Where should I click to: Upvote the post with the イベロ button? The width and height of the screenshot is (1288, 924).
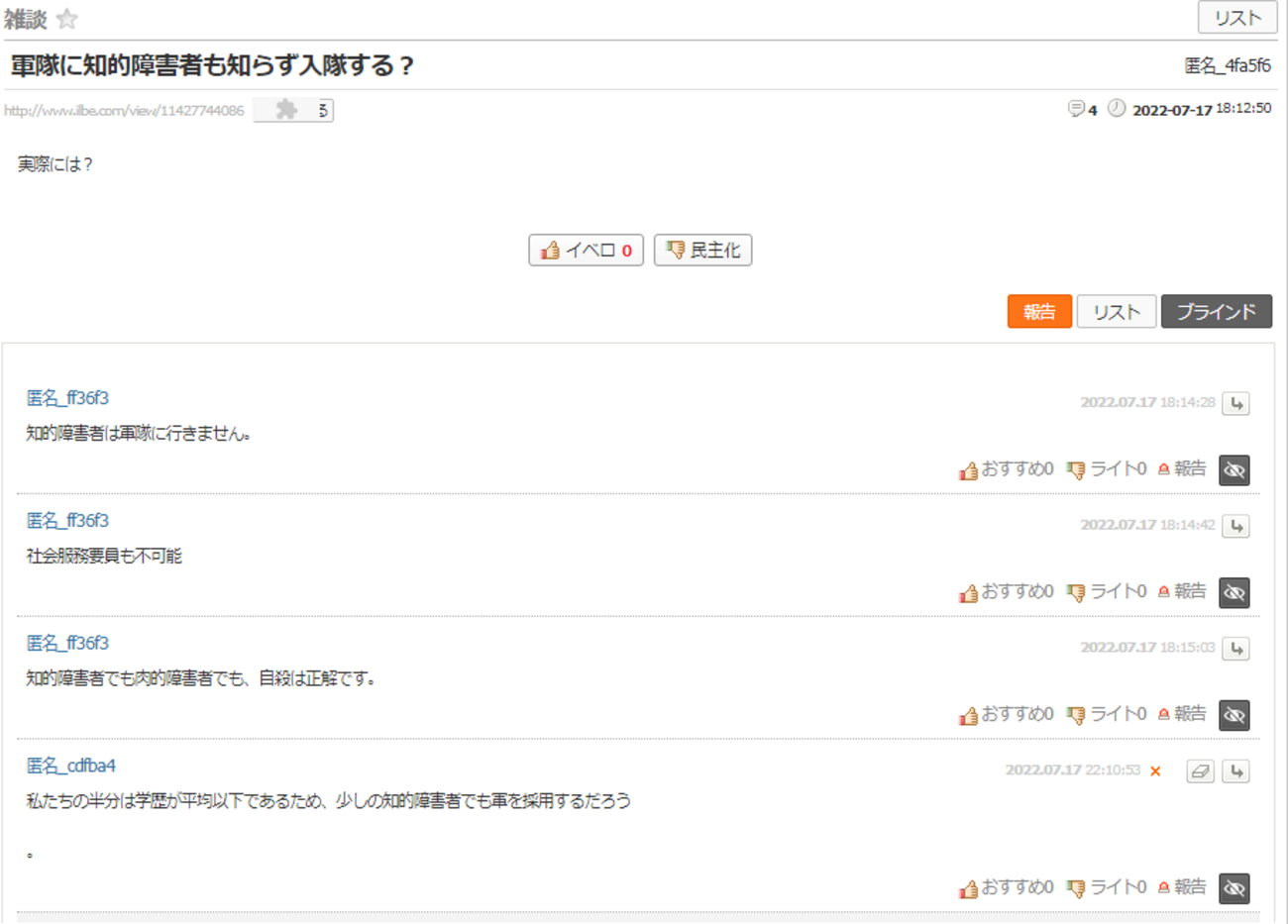pos(587,251)
